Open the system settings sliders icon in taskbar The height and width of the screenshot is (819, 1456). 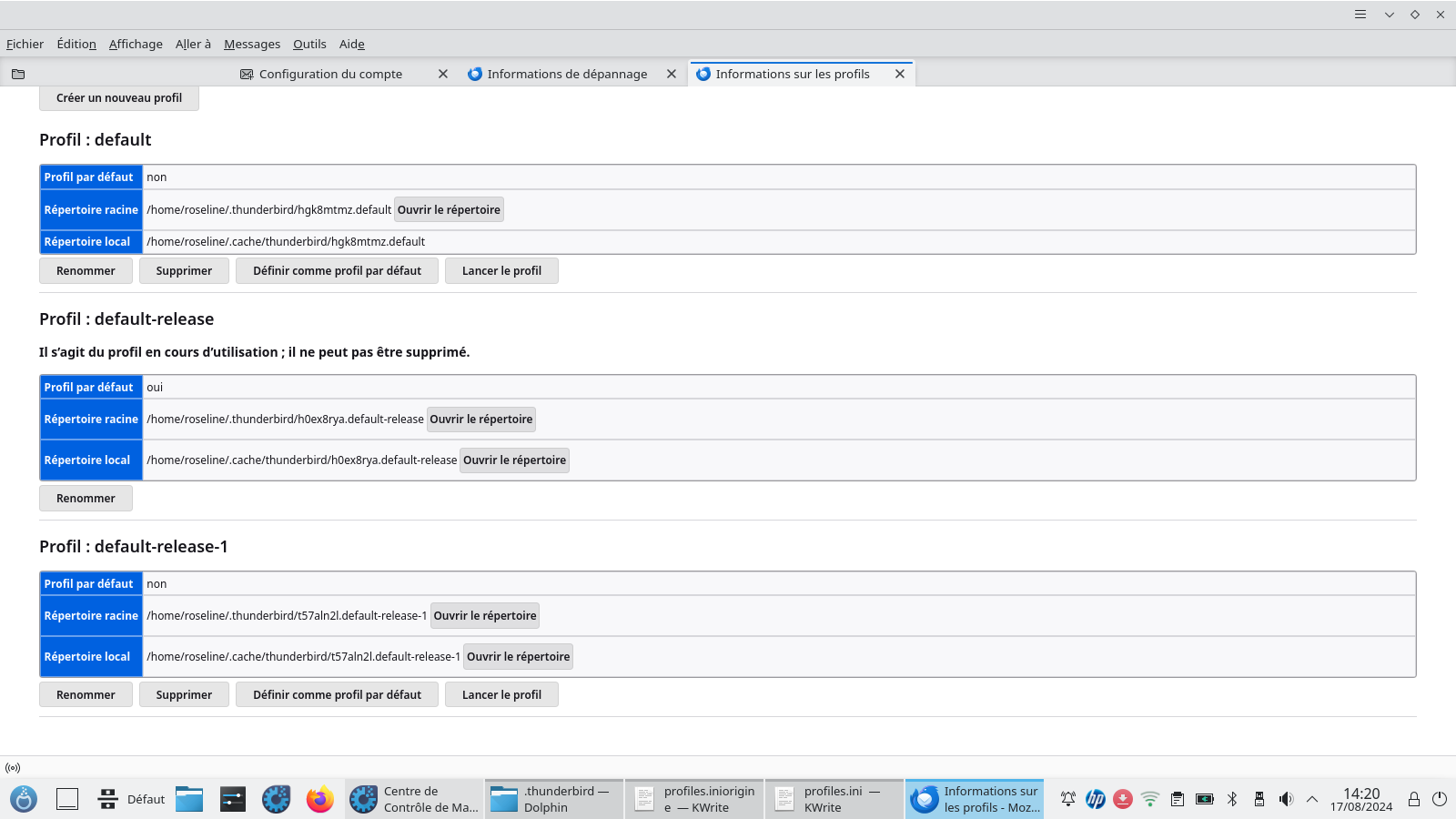pos(233,799)
